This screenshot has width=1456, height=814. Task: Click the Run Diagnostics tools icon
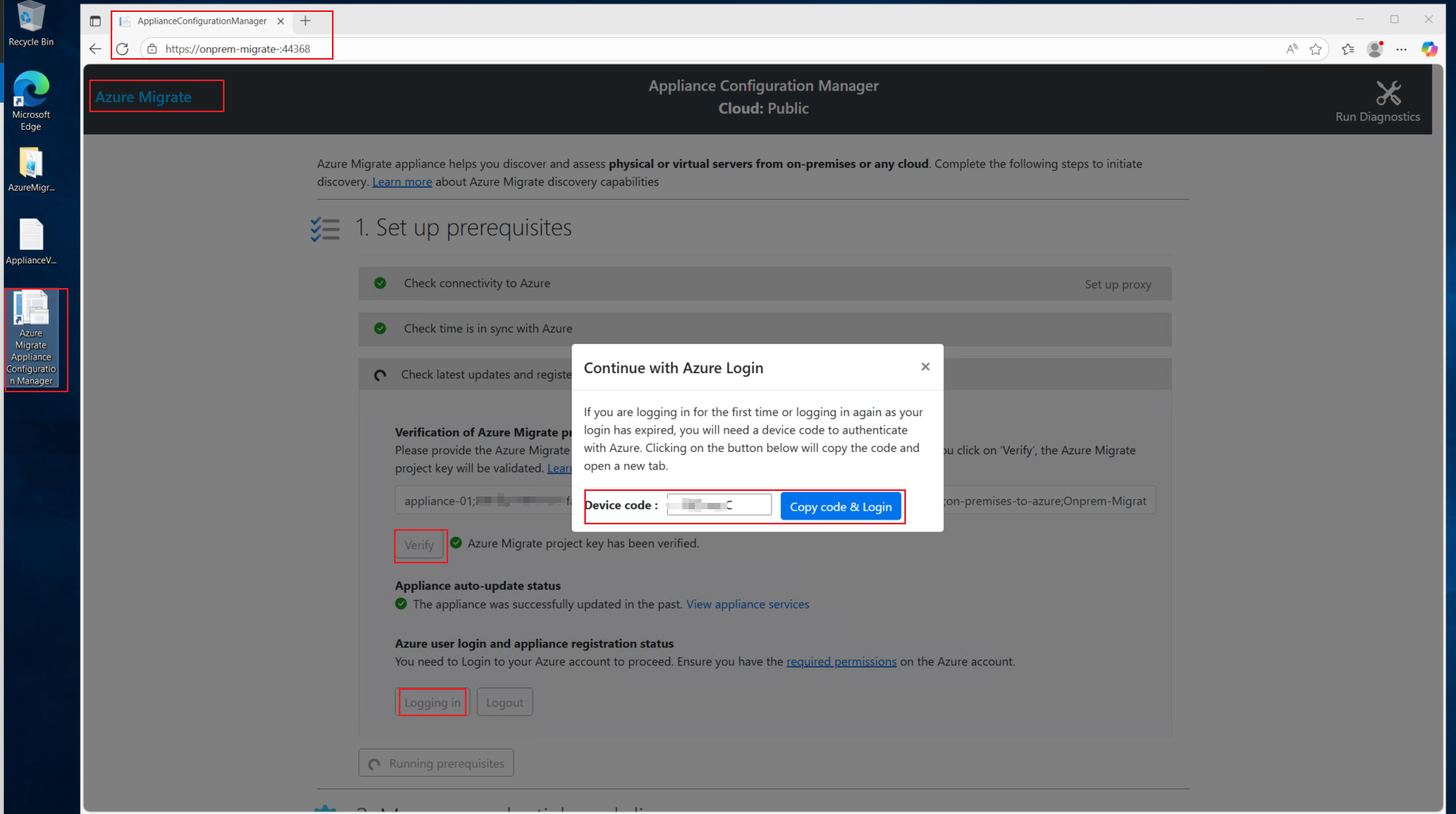[x=1388, y=93]
